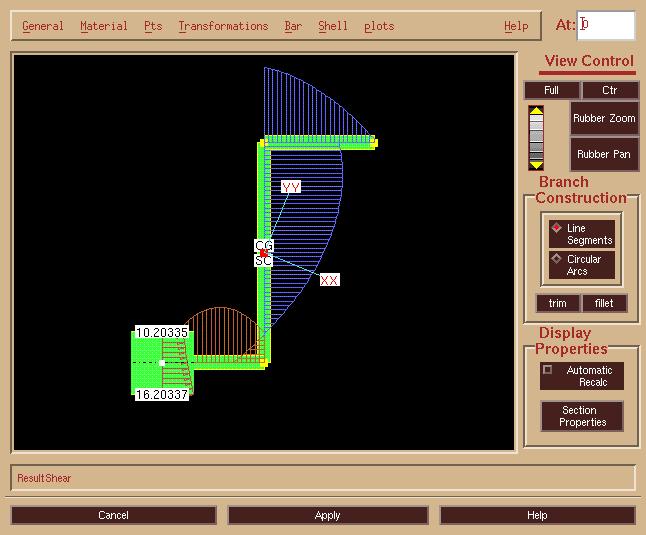Click the zoom slider down arrow

click(536, 164)
